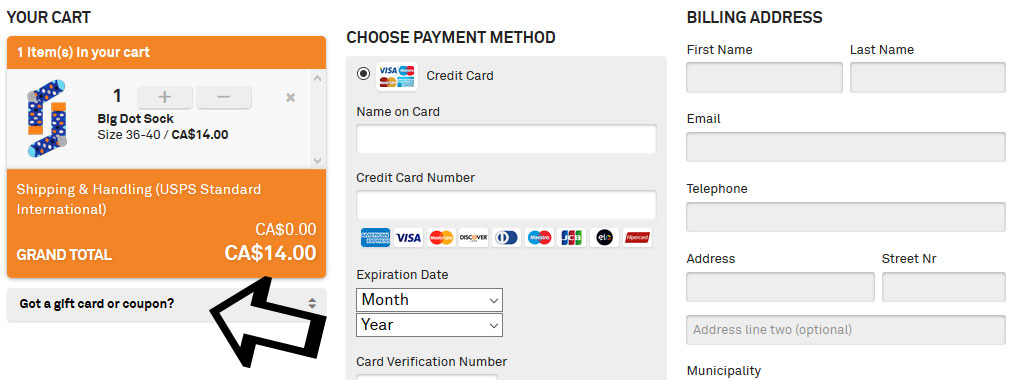This screenshot has height=380, width=1022.
Task: Click the billing Email input field
Action: tap(846, 147)
